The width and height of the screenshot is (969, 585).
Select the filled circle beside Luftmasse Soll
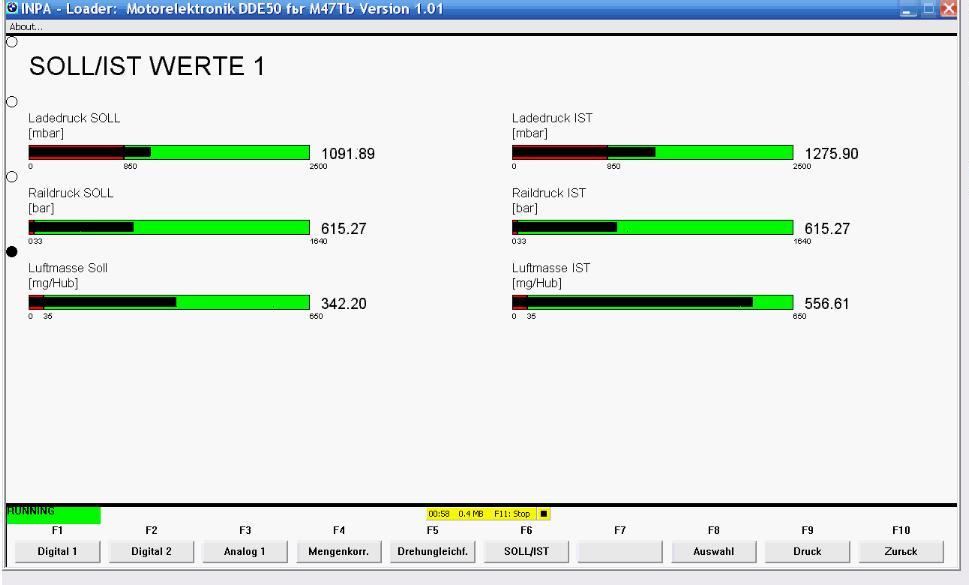(x=12, y=251)
